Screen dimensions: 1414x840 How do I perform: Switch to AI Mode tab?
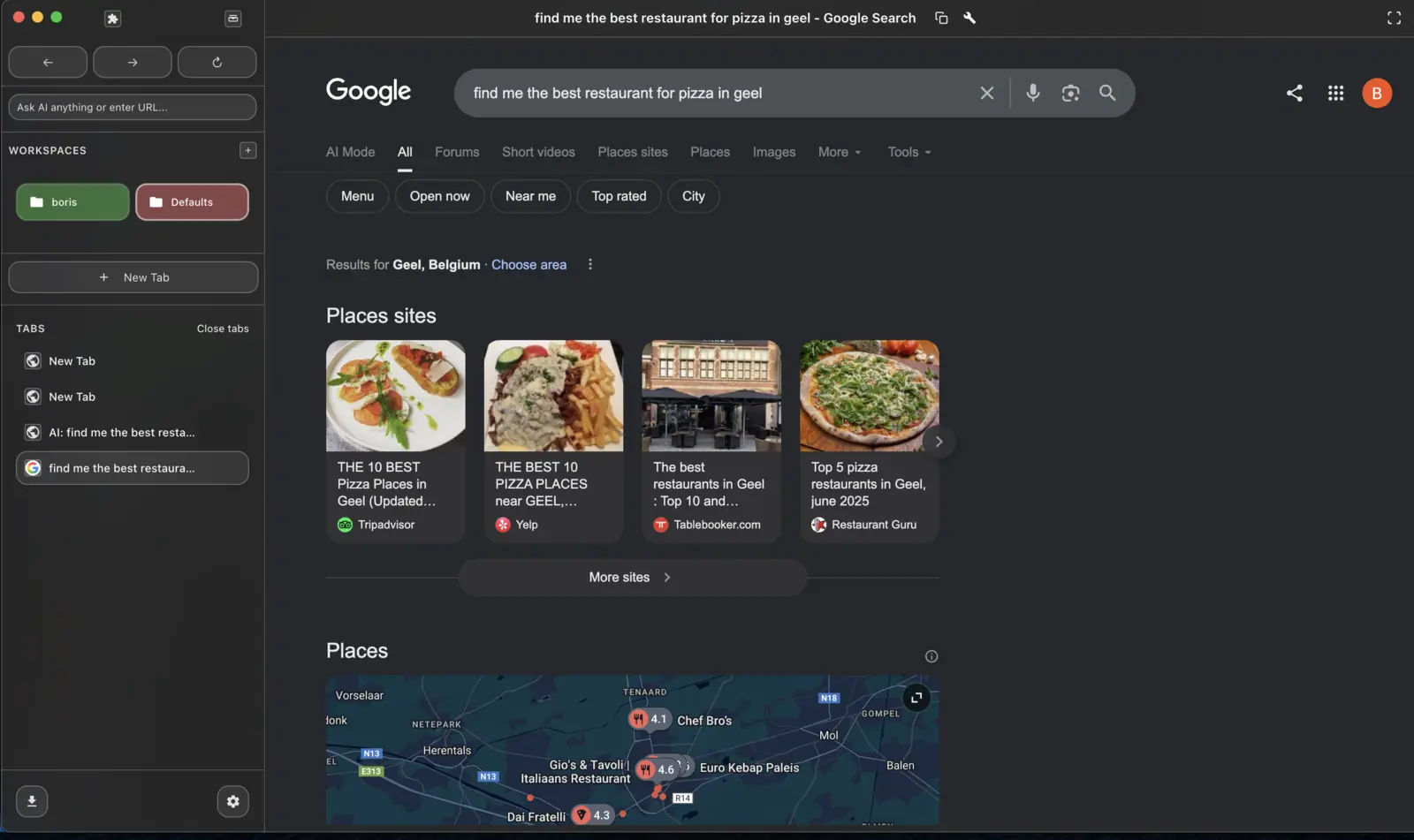click(x=350, y=152)
